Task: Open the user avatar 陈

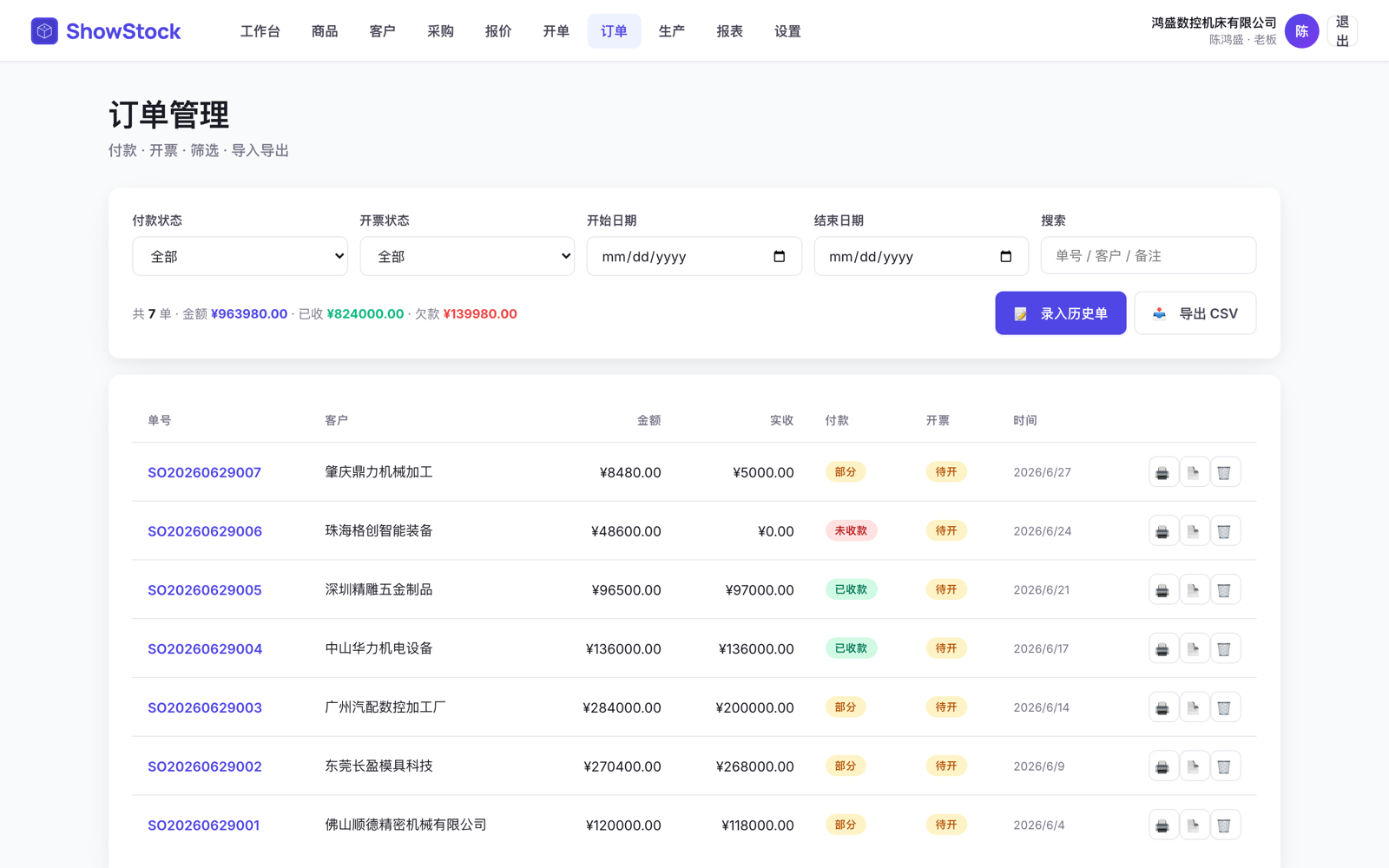Action: click(x=1301, y=31)
